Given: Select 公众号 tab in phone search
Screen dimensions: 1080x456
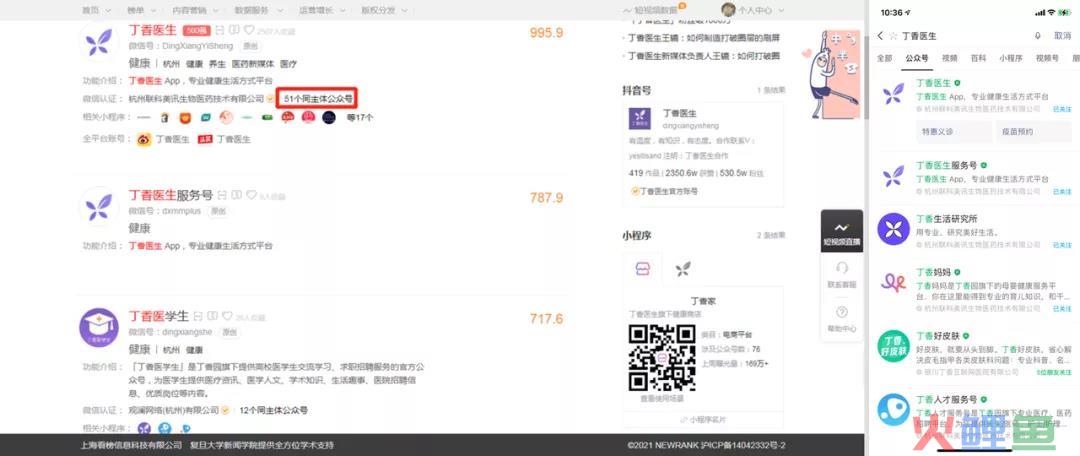Looking at the screenshot, I should (x=917, y=59).
